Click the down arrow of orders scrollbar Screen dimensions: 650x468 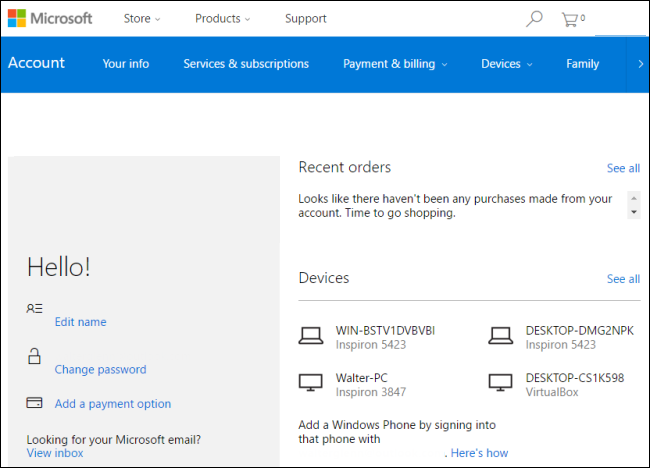[634, 212]
